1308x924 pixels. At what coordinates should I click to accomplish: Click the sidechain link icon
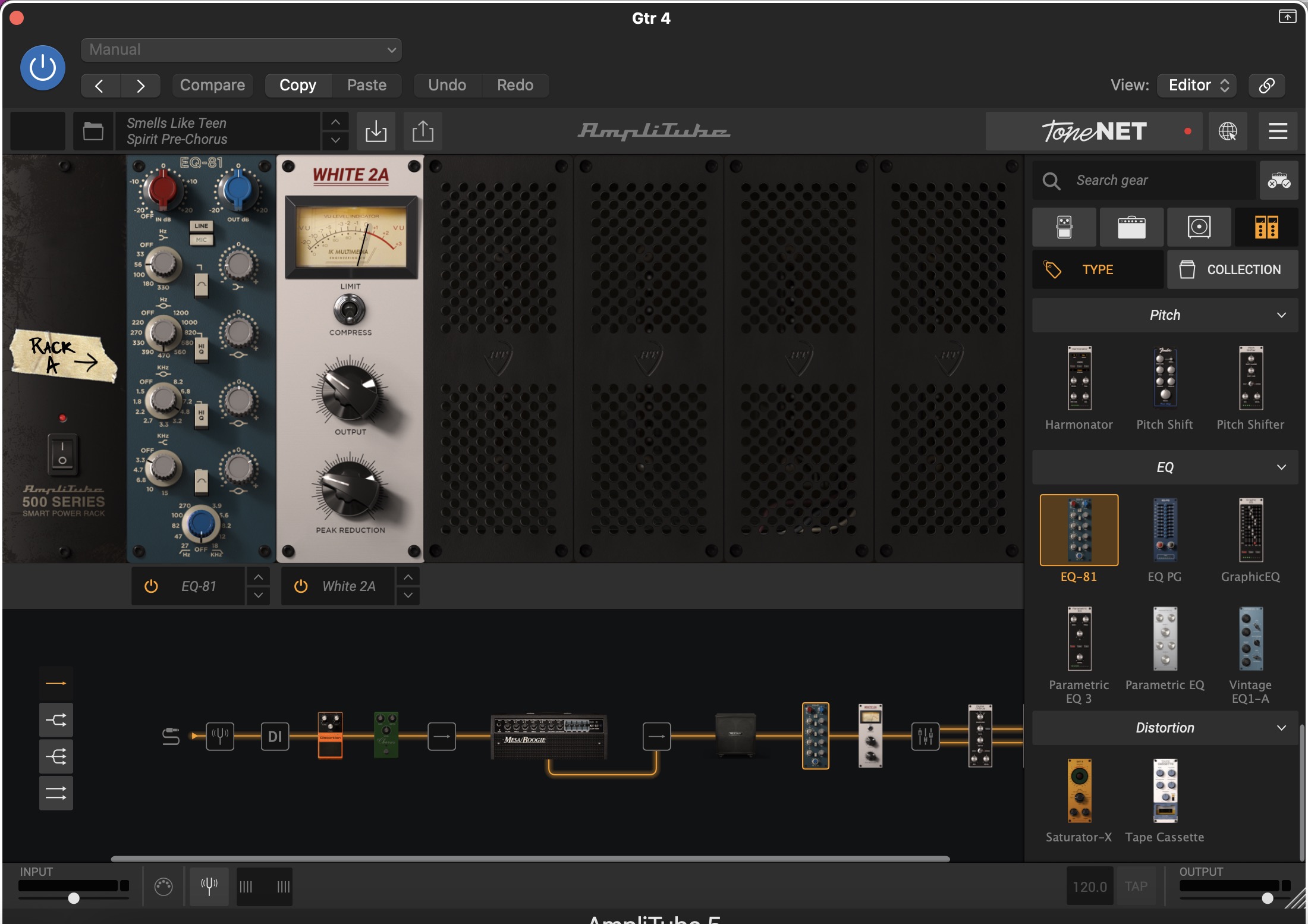pos(1266,86)
